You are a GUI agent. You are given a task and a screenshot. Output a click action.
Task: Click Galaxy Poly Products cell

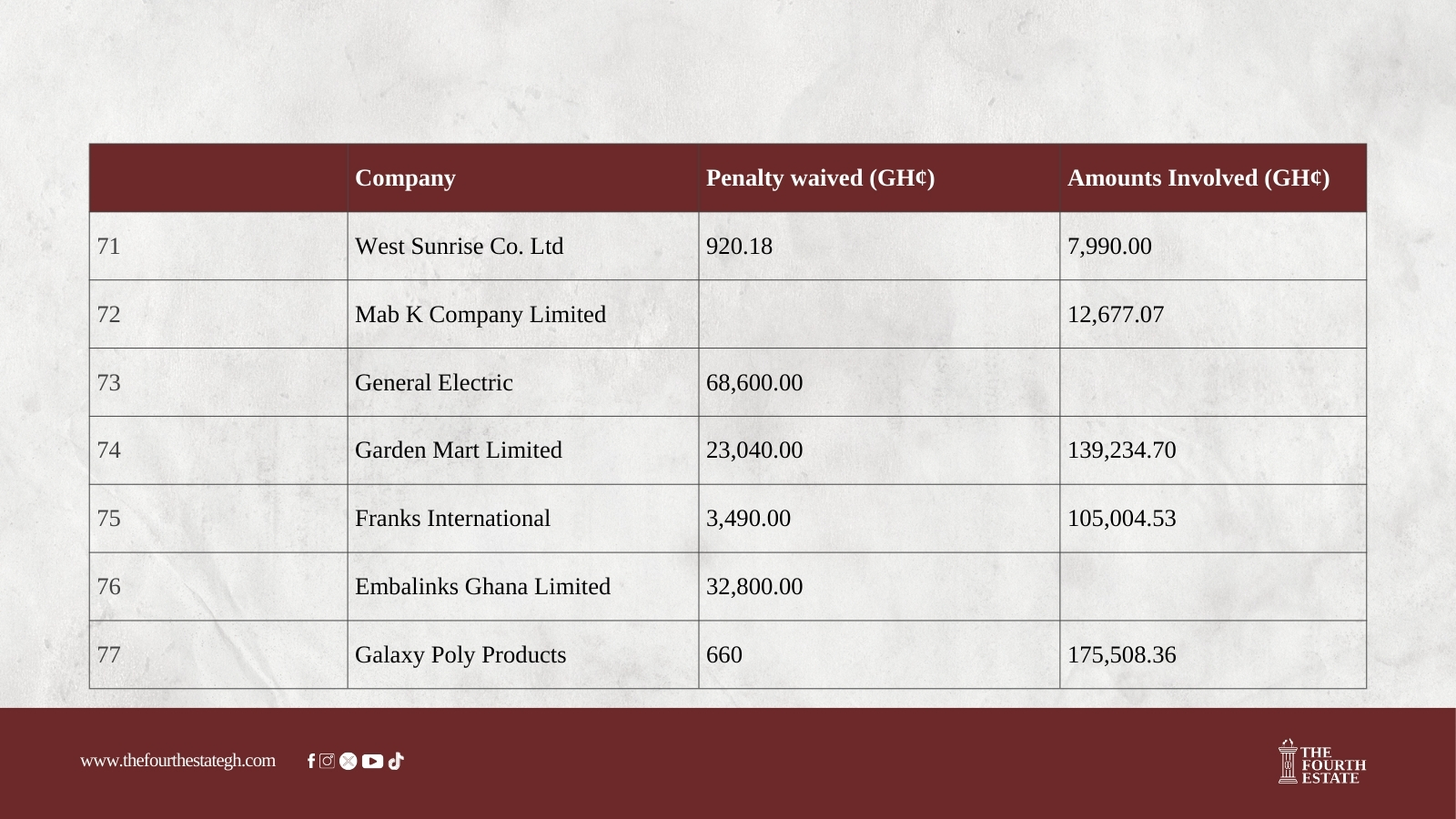coord(523,654)
